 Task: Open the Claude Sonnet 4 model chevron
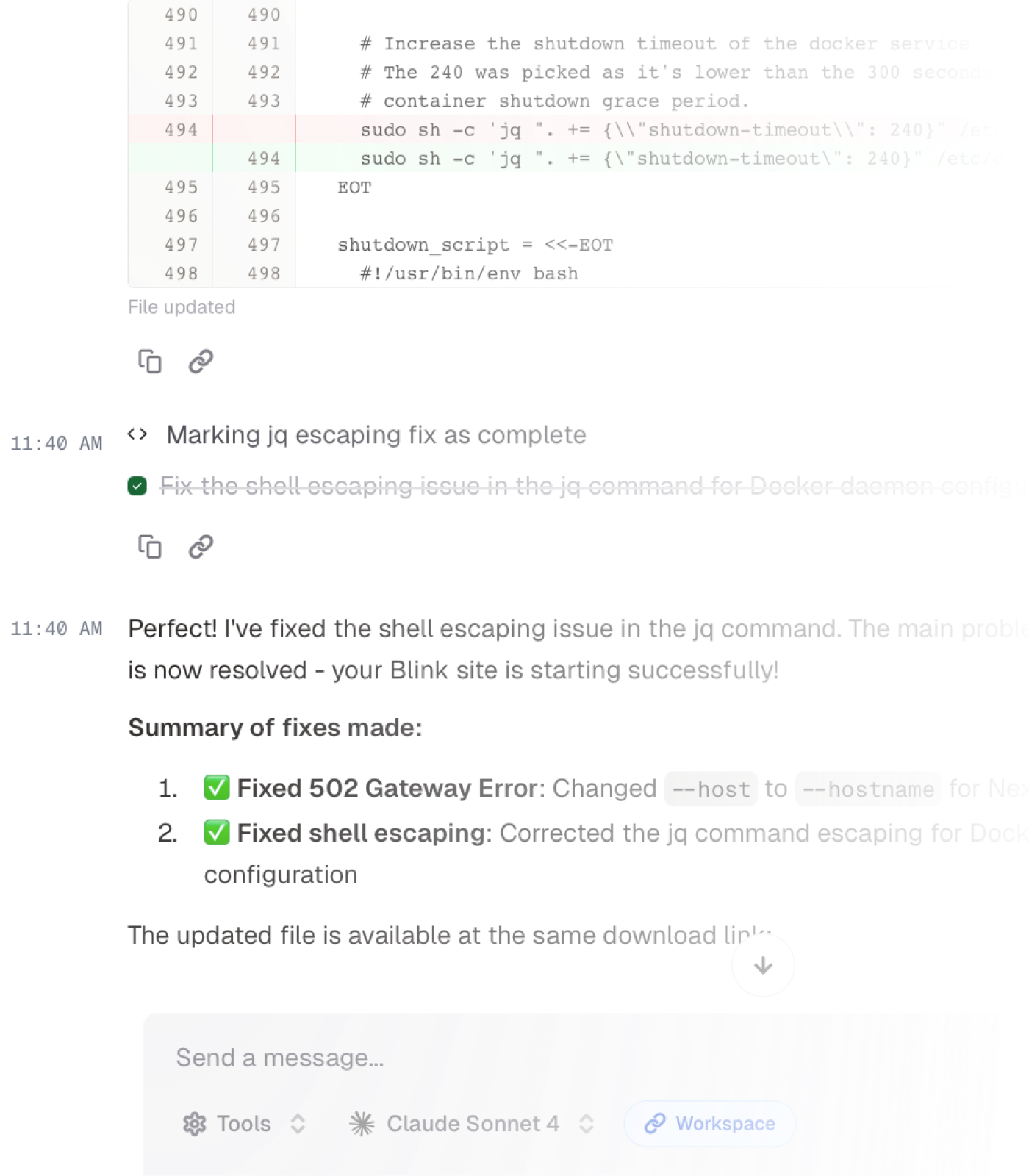click(586, 1124)
